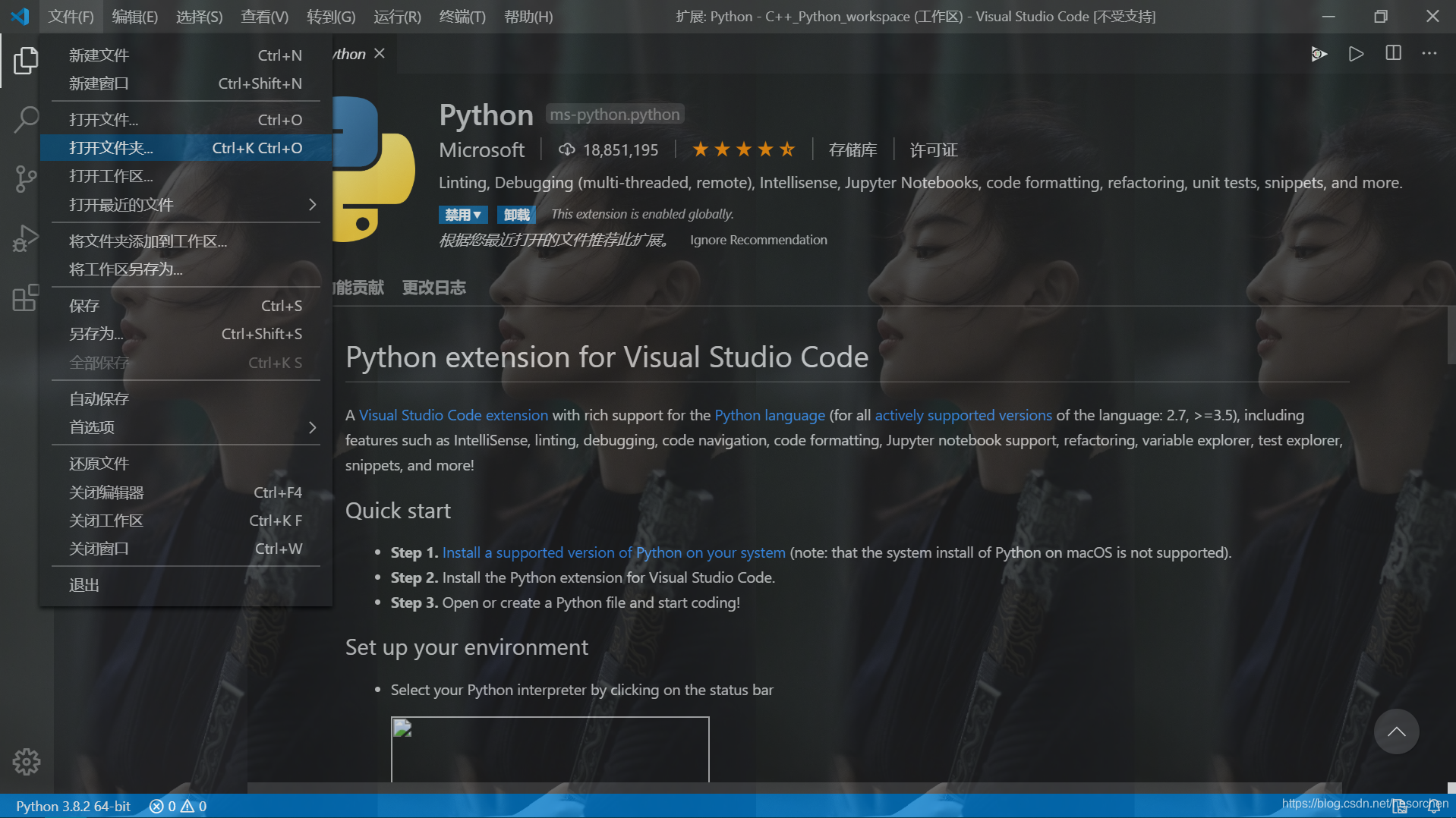Click the vertical scrollbar of the extension page
The height and width of the screenshot is (818, 1456).
tap(1451, 334)
